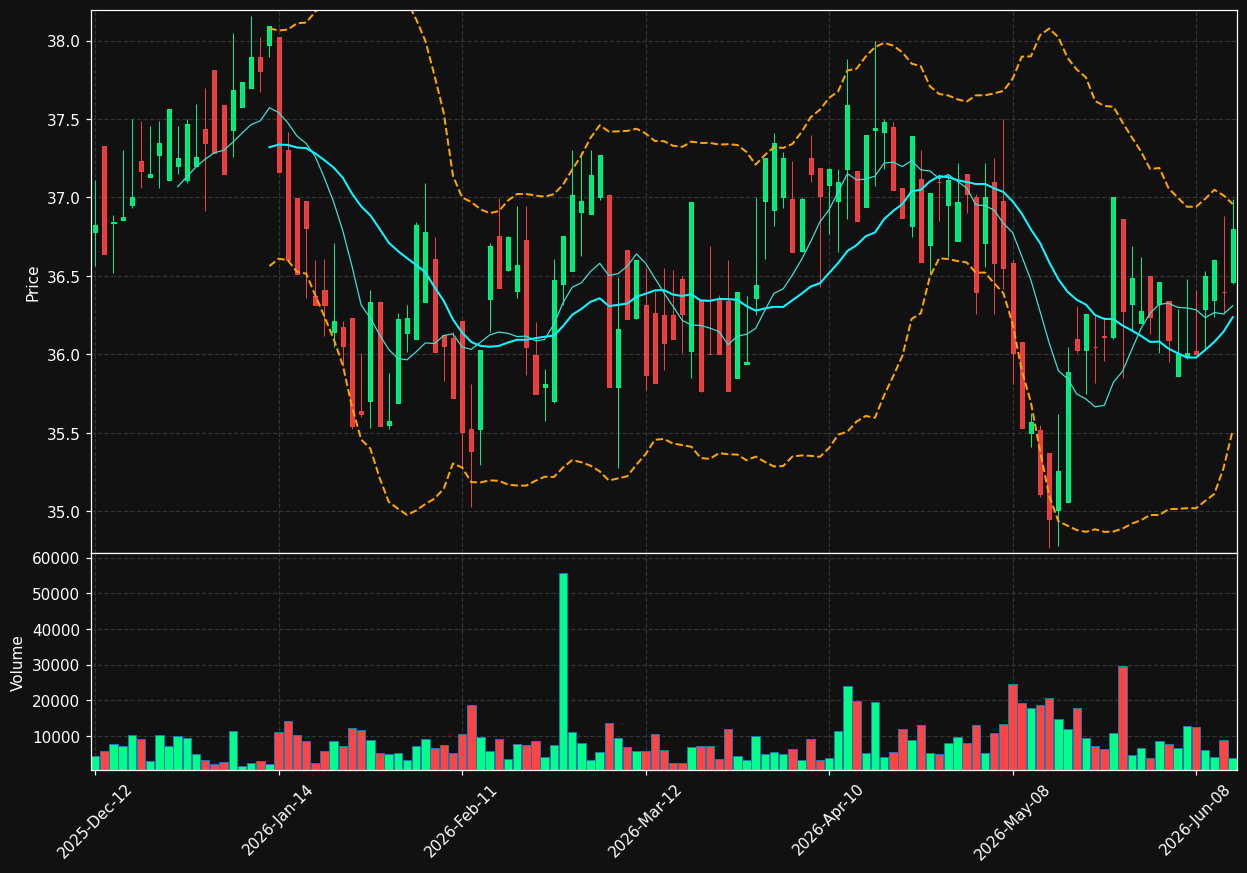Pick the 2026-May-08 date label
The image size is (1247, 873).
click(1012, 820)
